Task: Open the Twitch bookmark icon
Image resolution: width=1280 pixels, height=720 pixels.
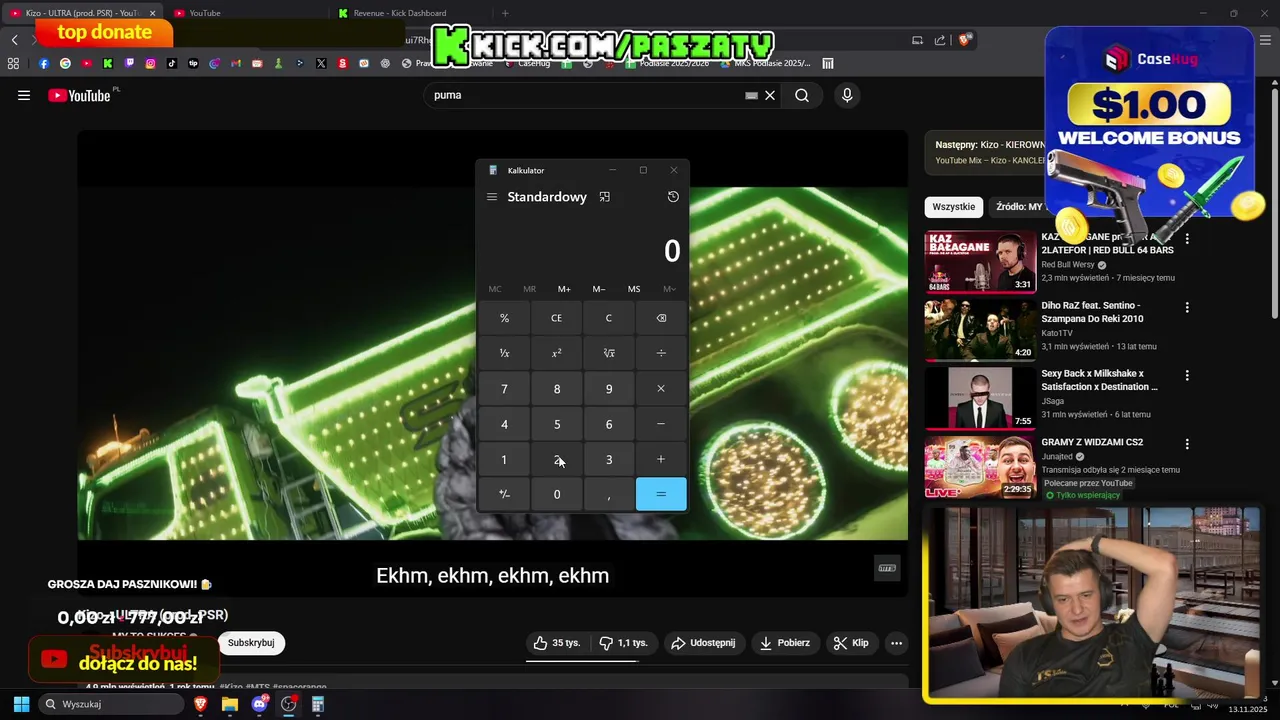Action: [129, 63]
